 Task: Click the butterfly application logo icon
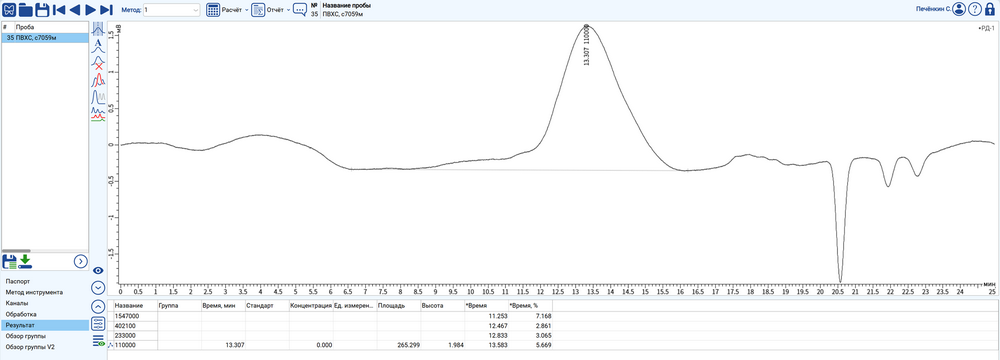point(9,9)
